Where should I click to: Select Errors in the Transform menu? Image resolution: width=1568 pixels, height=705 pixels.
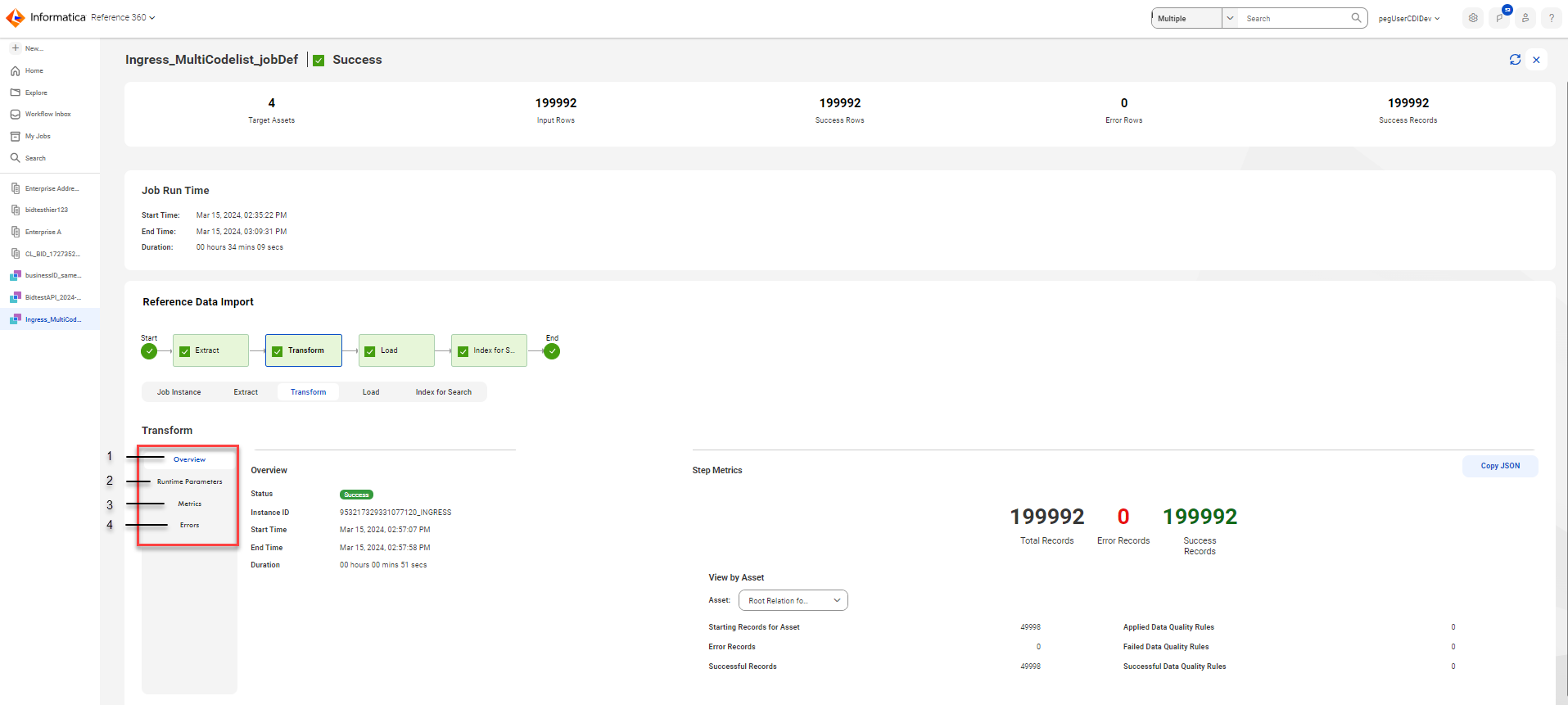[189, 525]
